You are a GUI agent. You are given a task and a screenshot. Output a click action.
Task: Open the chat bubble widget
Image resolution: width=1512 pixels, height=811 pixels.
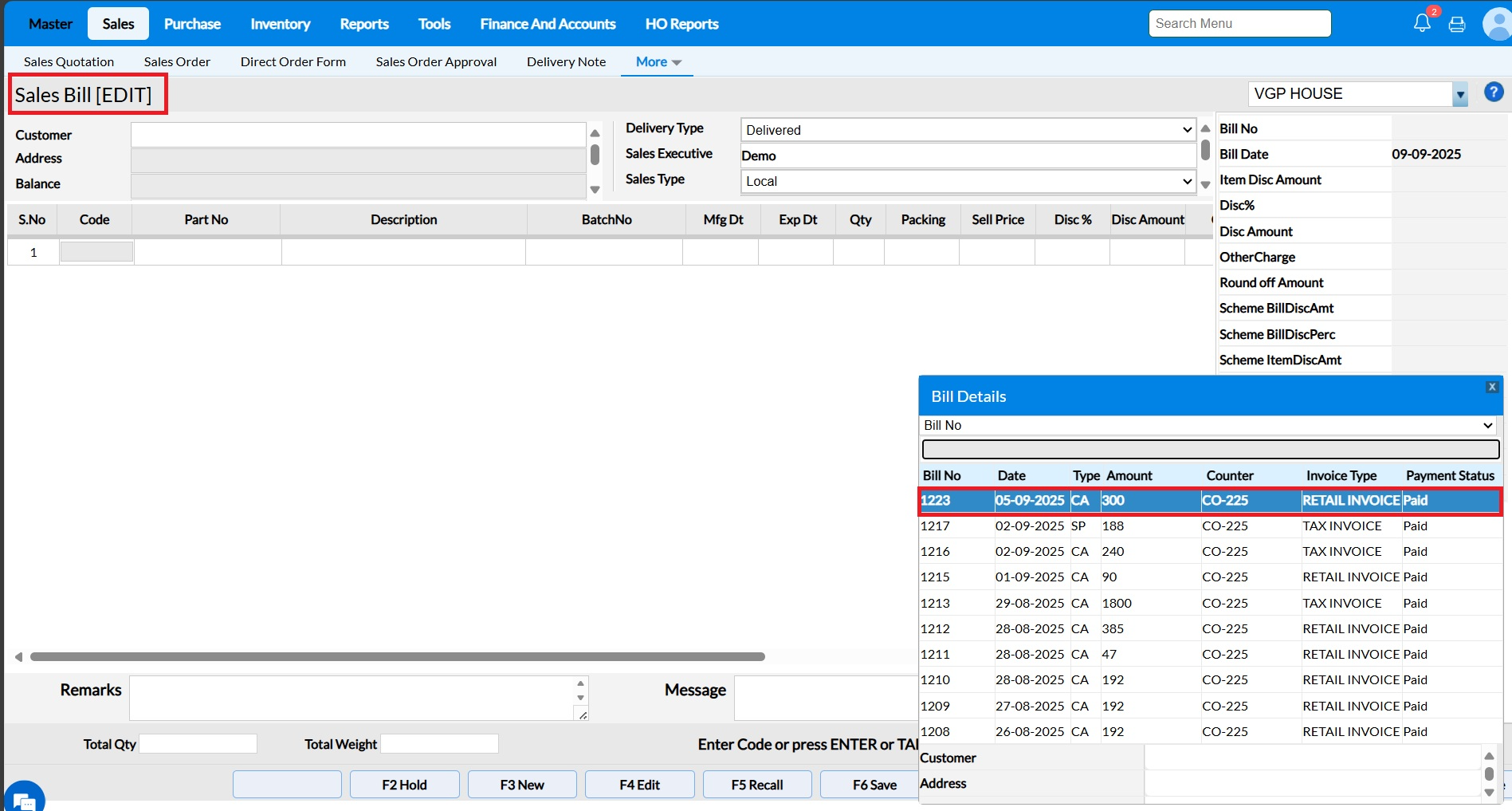pyautogui.click(x=23, y=798)
